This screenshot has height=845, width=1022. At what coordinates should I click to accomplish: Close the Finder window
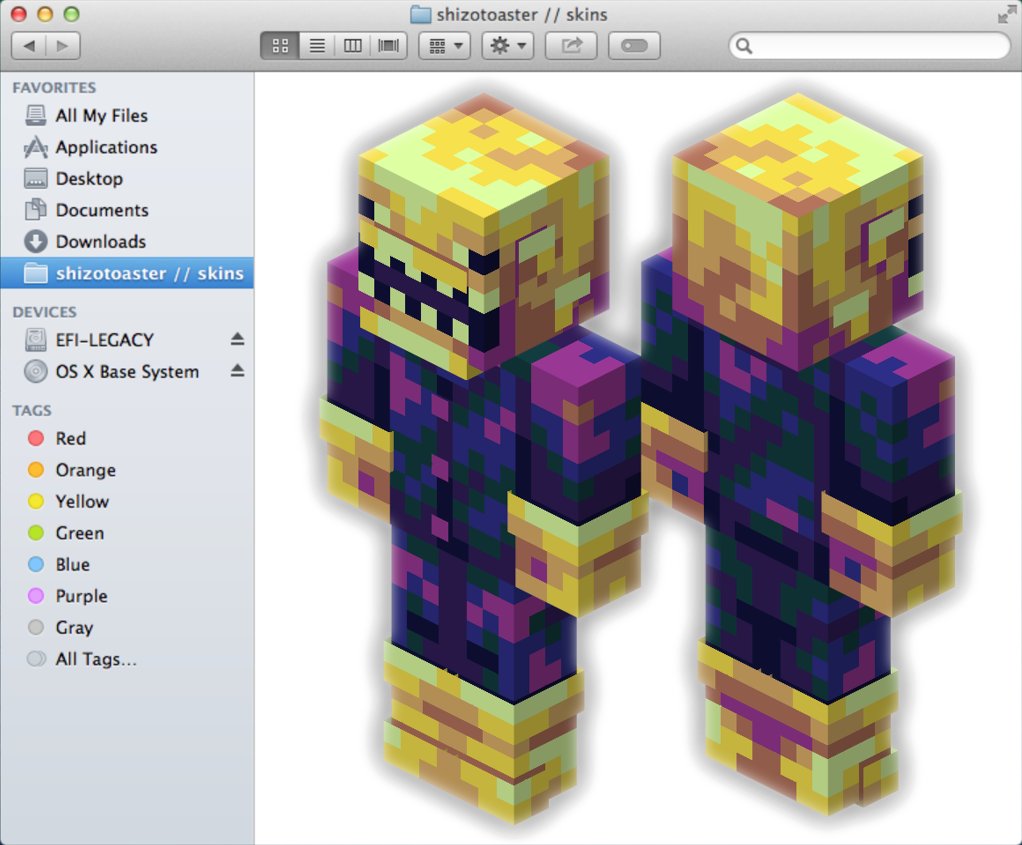(x=18, y=14)
